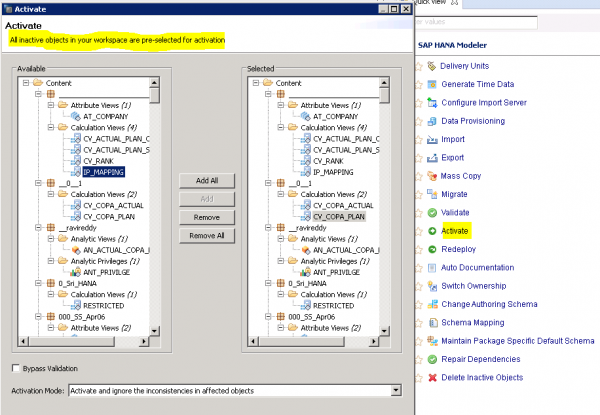Click AN_ACTUAL_COPA analytic view icon in Selected tree
600x415 pixels.
306,250
